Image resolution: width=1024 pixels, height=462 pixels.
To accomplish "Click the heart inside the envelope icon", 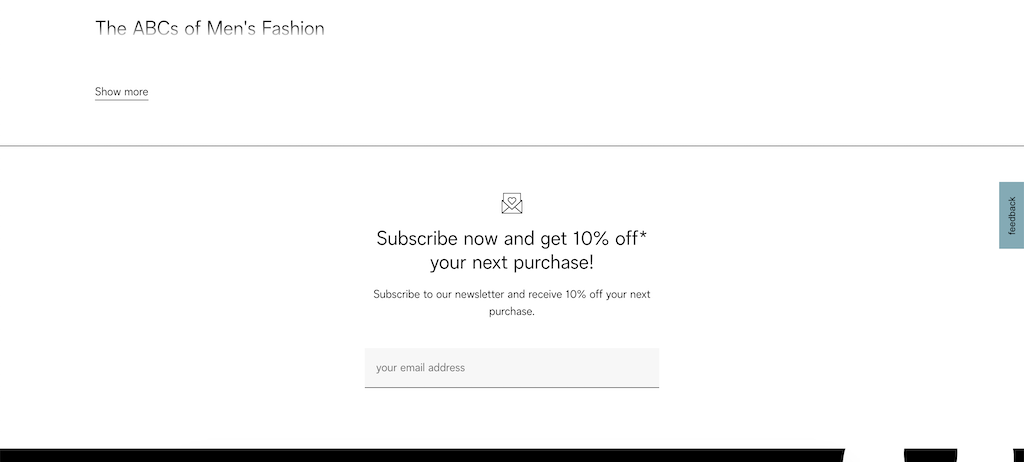I will point(512,201).
